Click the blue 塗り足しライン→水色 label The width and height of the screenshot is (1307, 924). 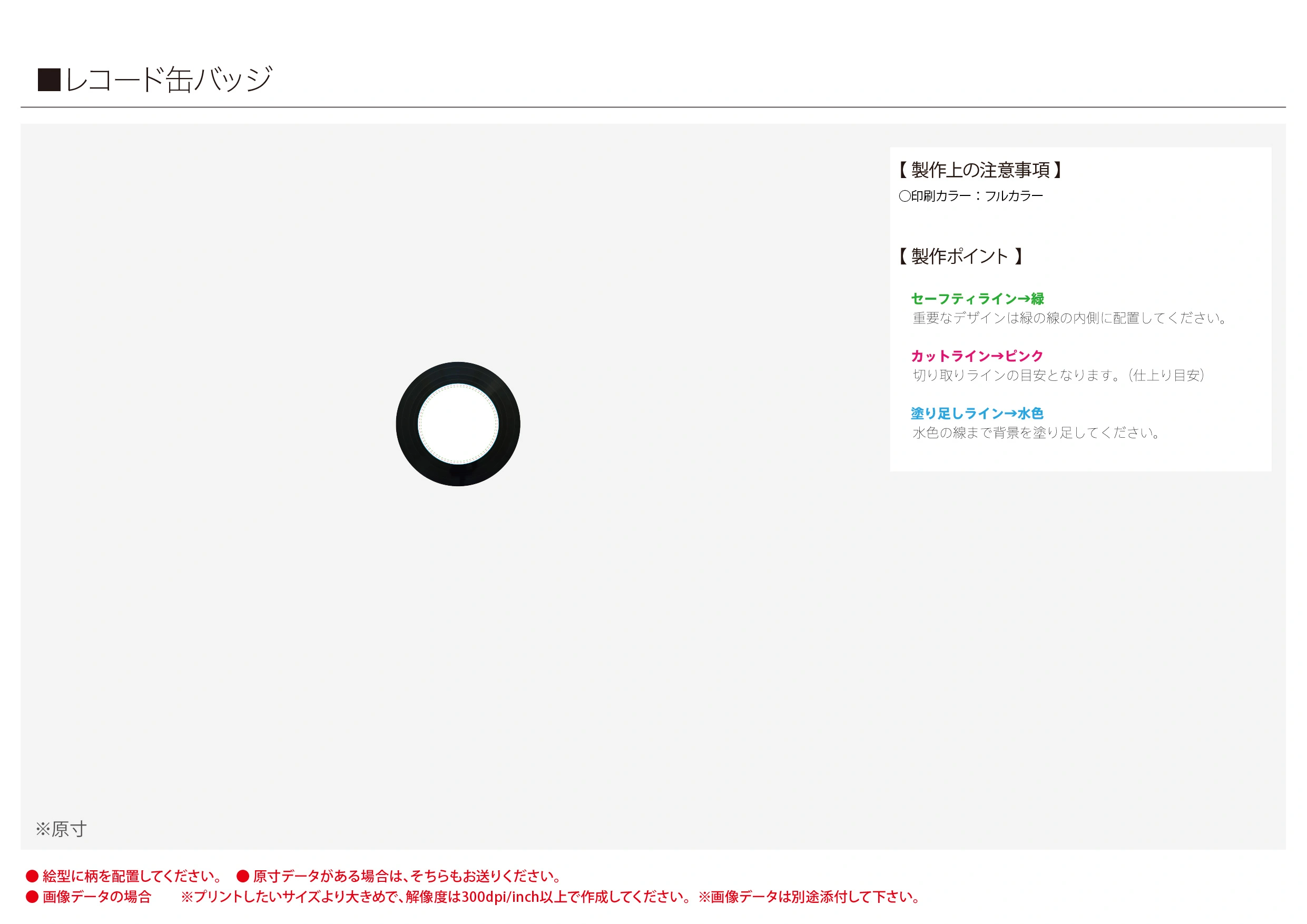[977, 414]
